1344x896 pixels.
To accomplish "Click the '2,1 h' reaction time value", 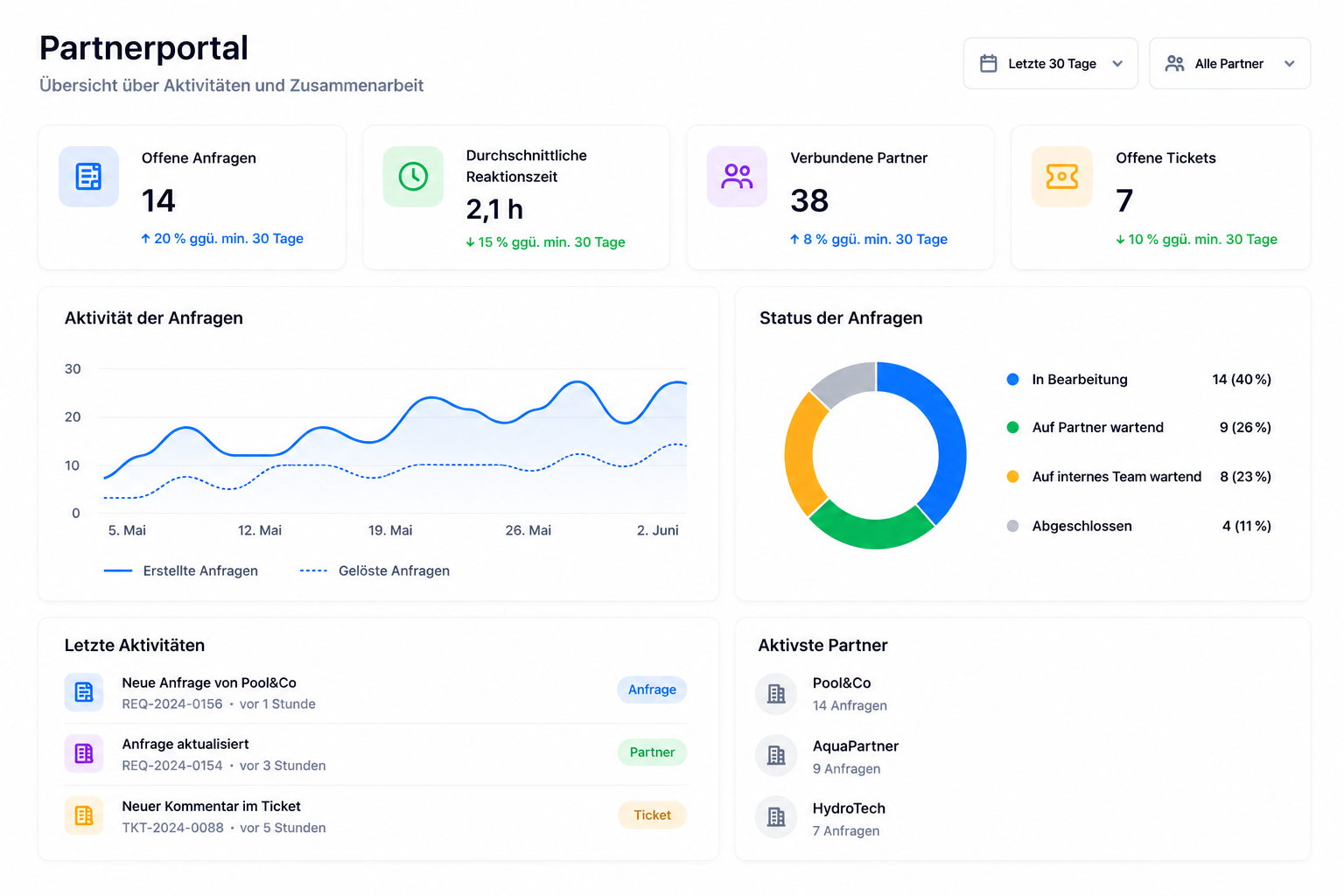I will click(x=494, y=209).
